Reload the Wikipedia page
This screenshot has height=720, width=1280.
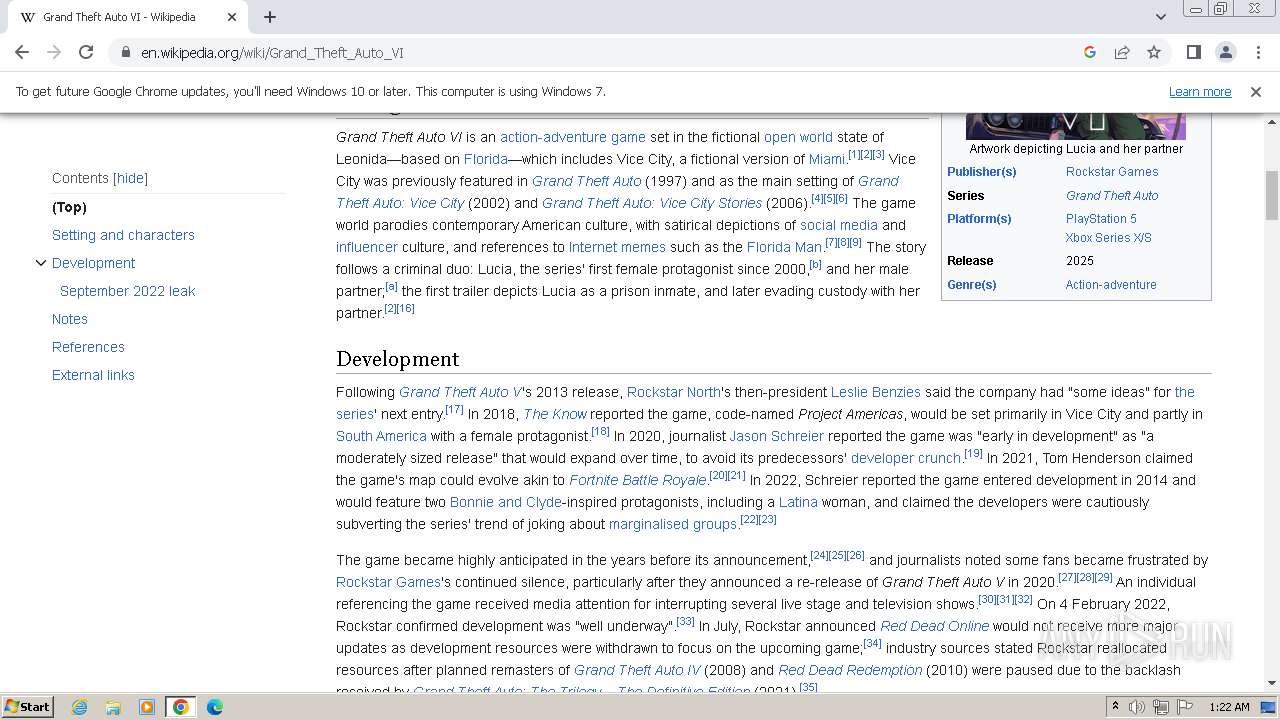[86, 52]
